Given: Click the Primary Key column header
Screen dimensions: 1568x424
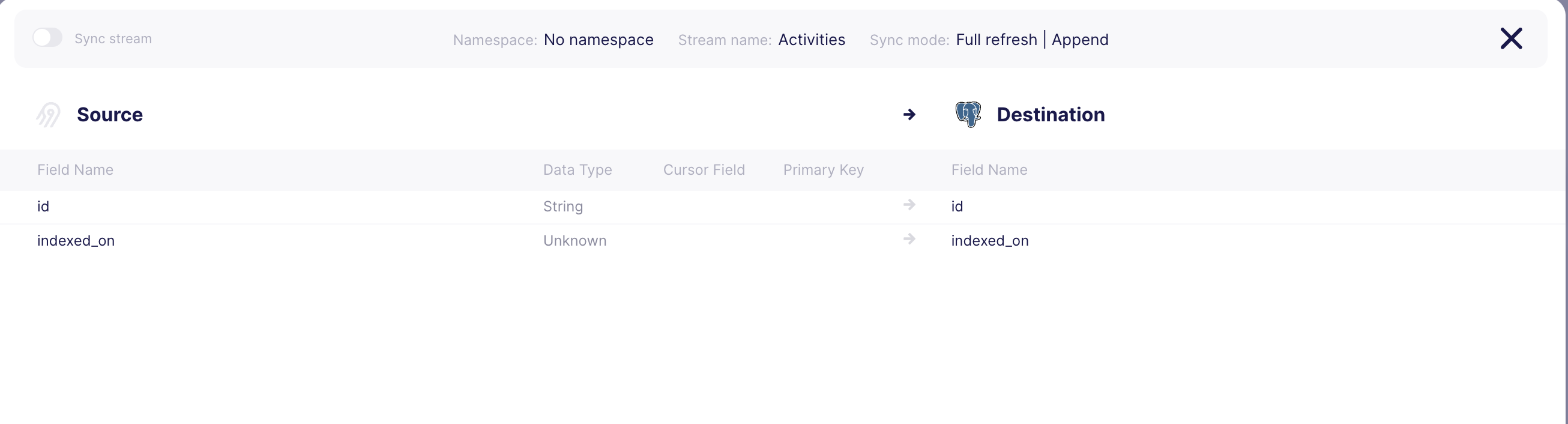Looking at the screenshot, I should (x=823, y=169).
